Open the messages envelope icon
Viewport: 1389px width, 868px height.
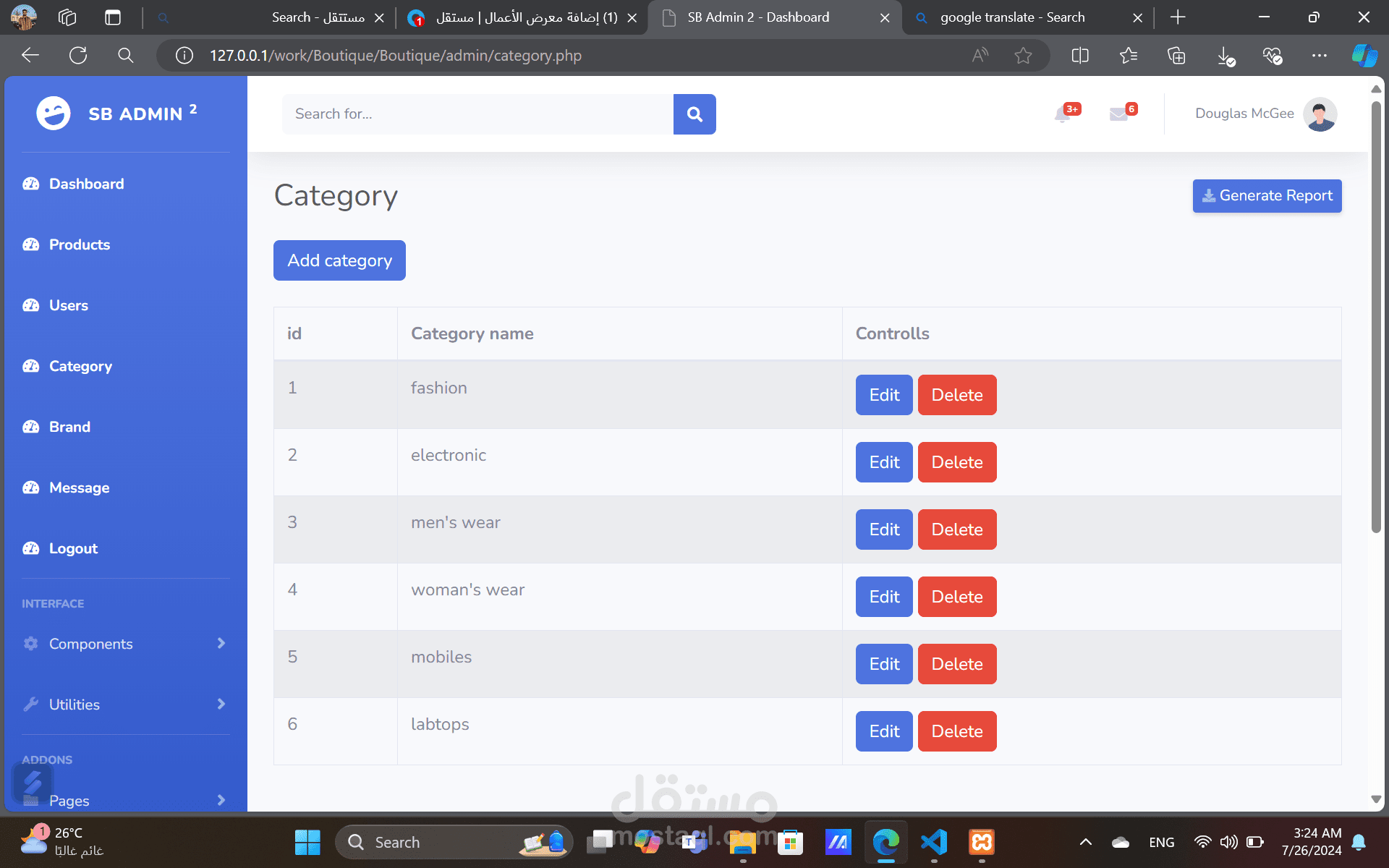click(x=1119, y=114)
